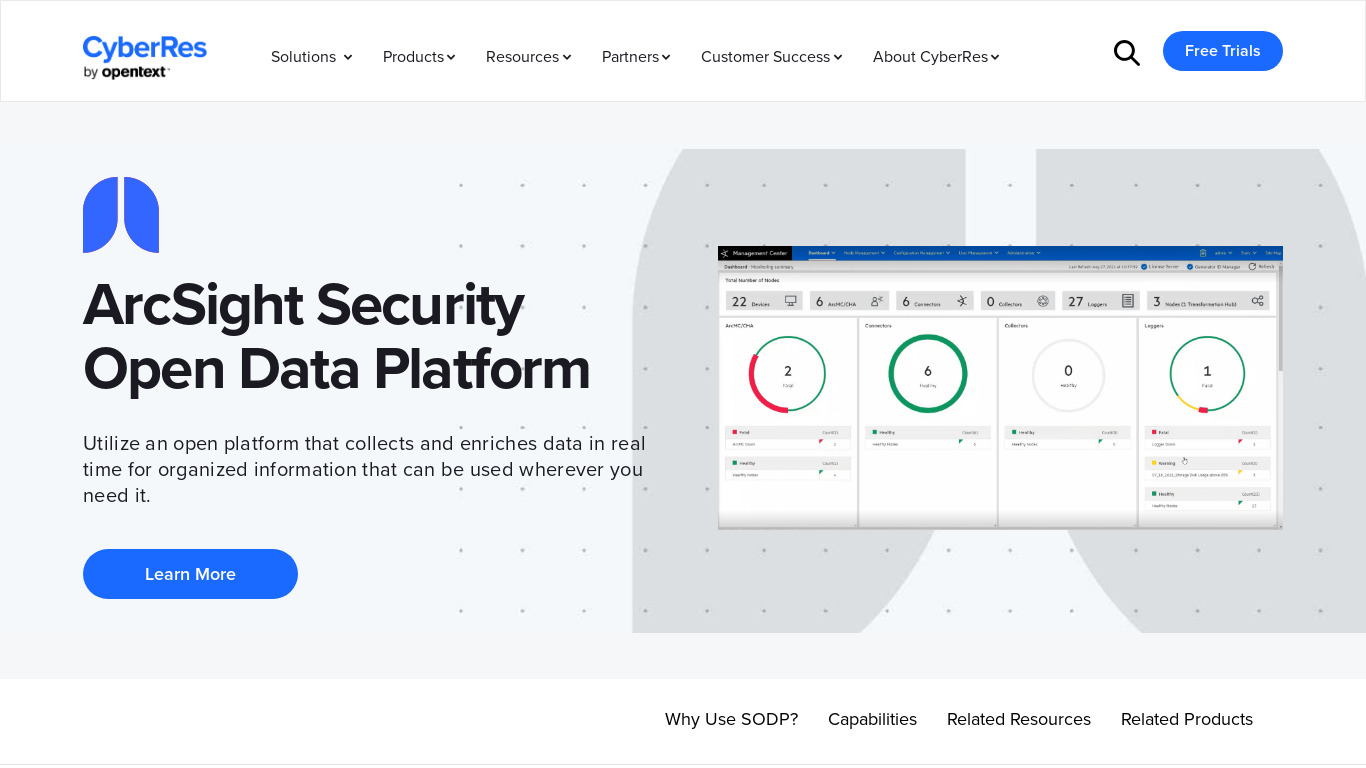
Task: Open the About CyberRes navigation menu
Action: [x=930, y=57]
